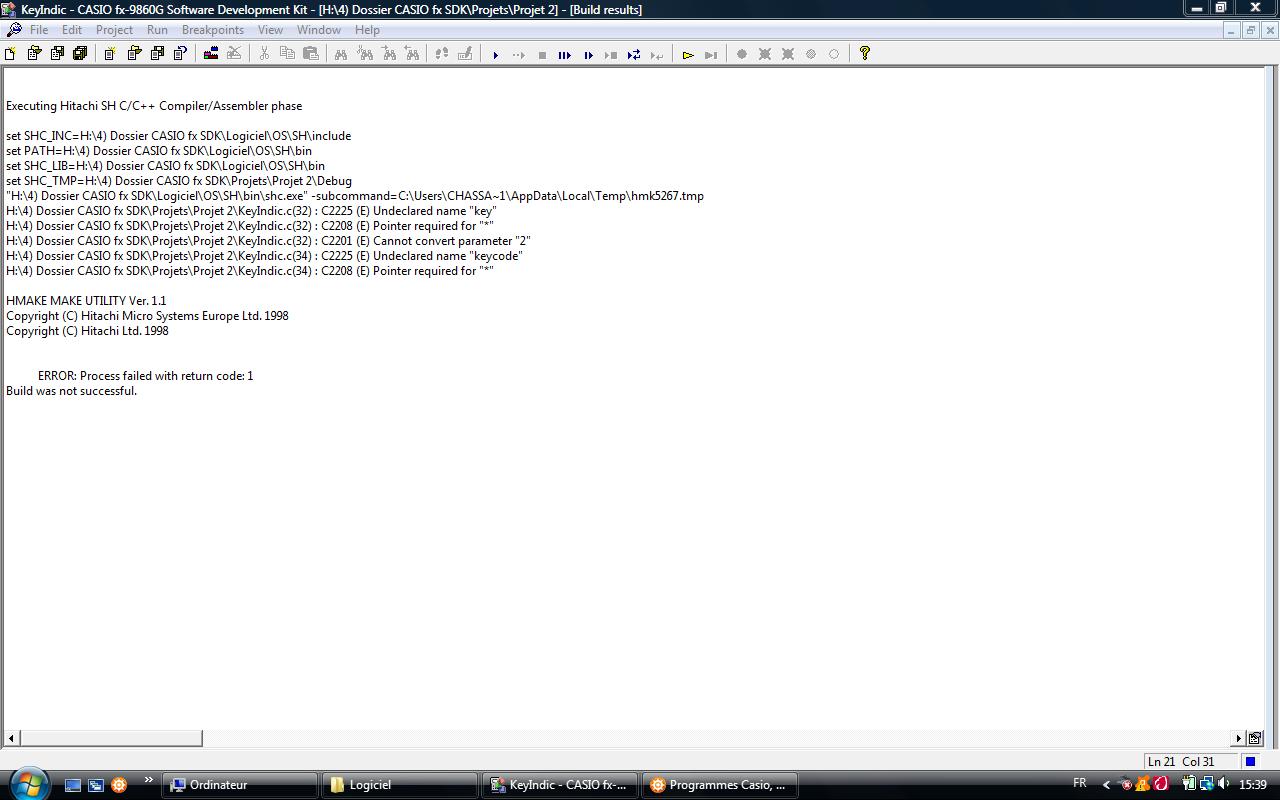Click the "Build was not successful." line
Viewport: 1280px width, 800px height.
[71, 391]
